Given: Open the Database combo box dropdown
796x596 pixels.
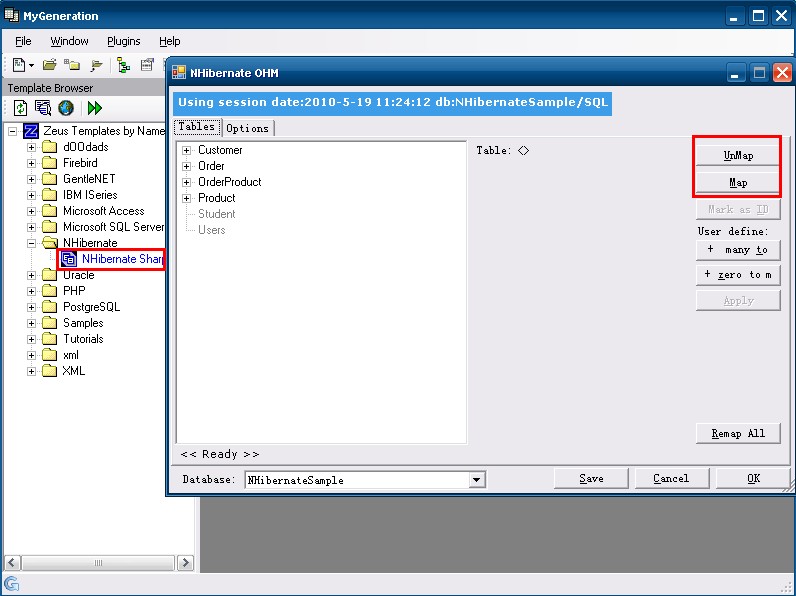Looking at the screenshot, I should (476, 480).
